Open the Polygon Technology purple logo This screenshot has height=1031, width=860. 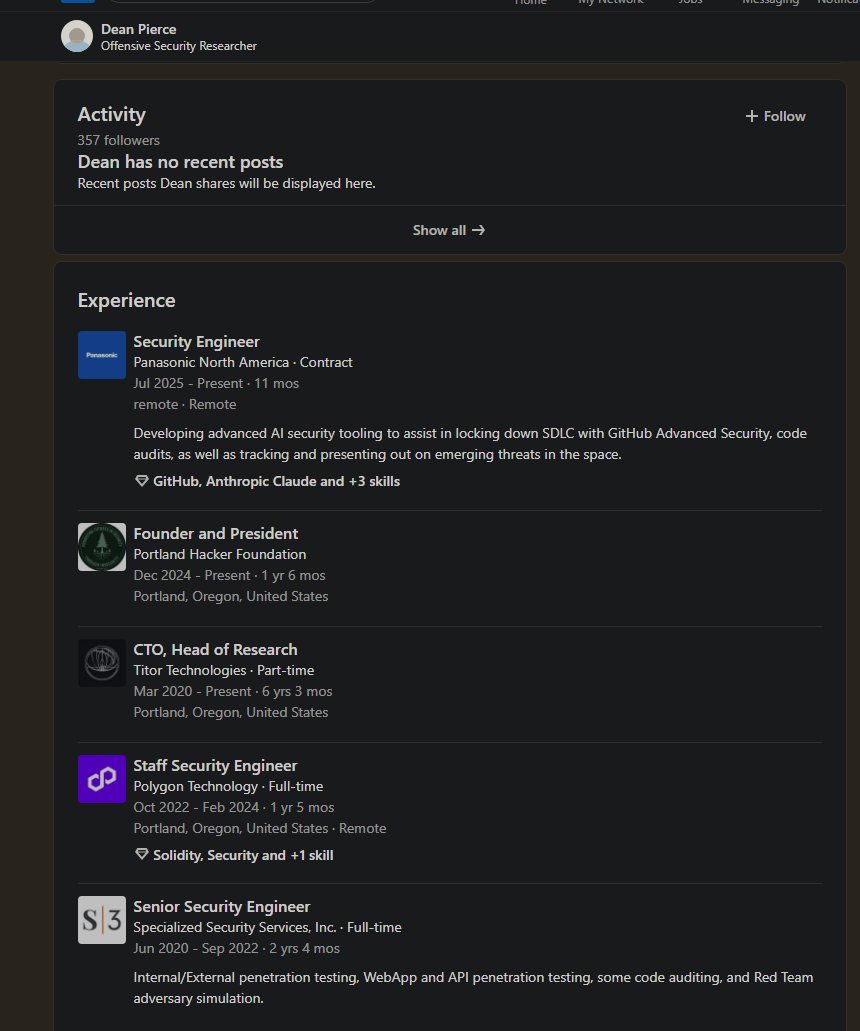102,779
